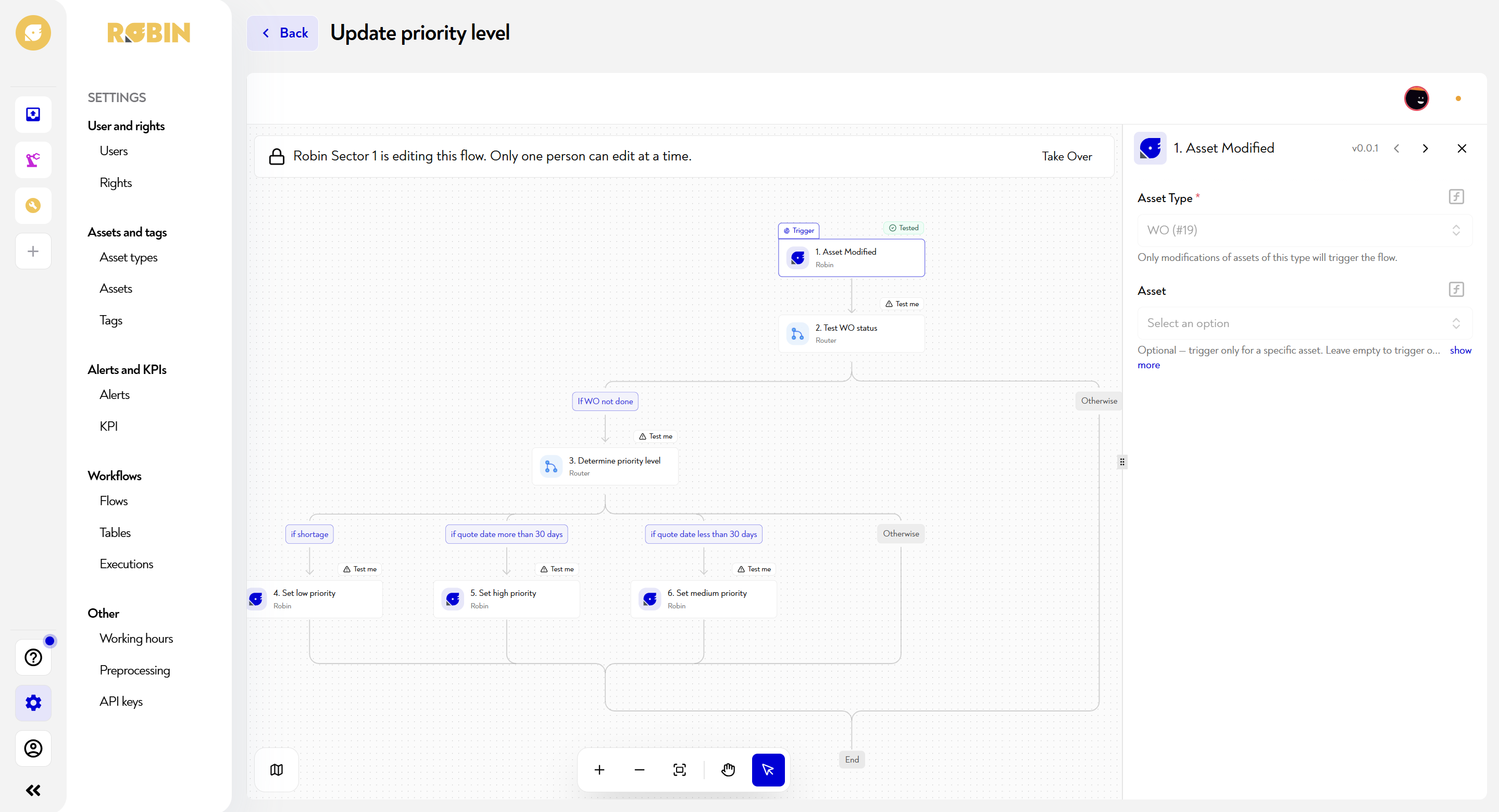
Task: Select the 6. Set medium priority node
Action: (704, 599)
